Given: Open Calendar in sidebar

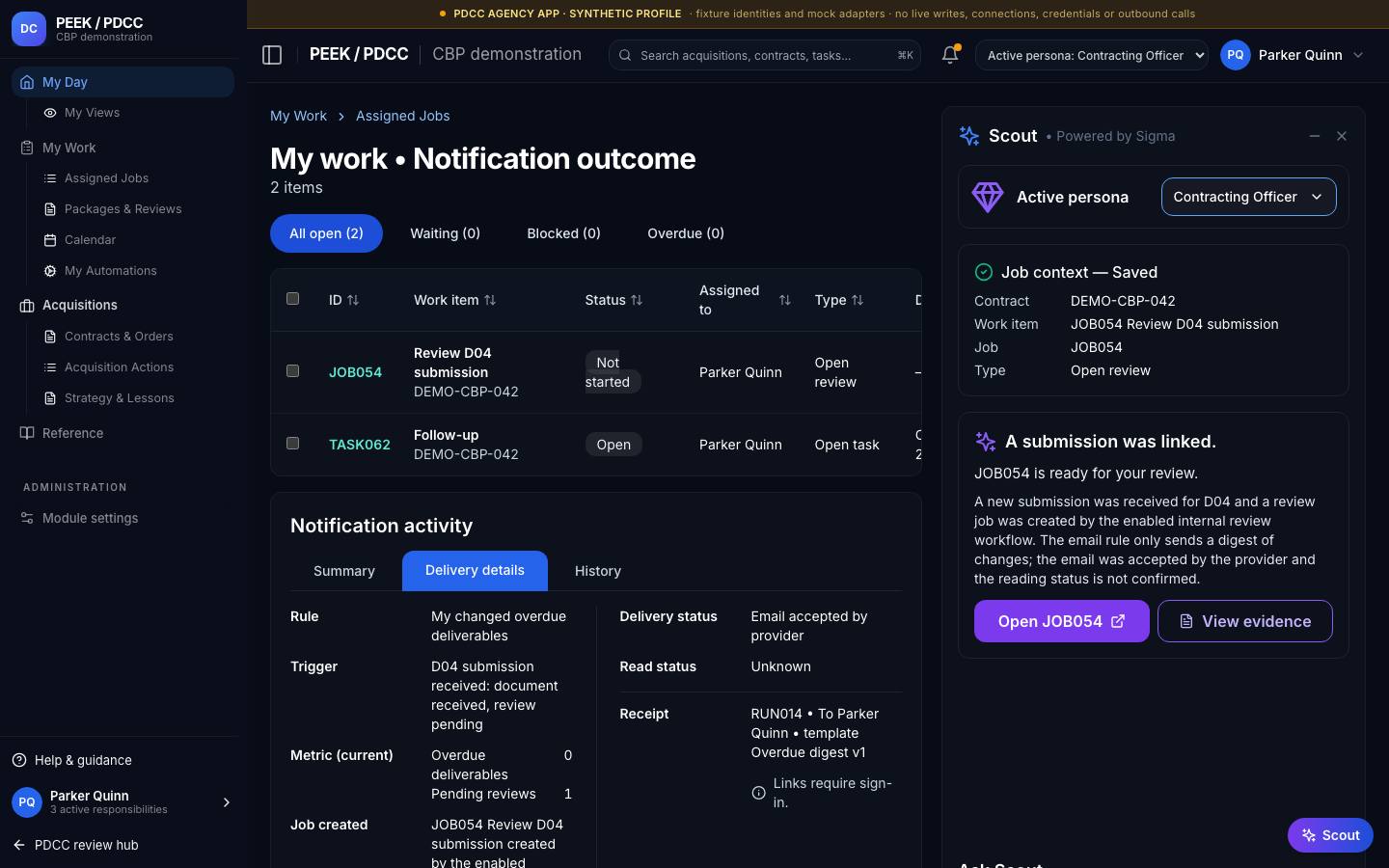Looking at the screenshot, I should tap(90, 240).
